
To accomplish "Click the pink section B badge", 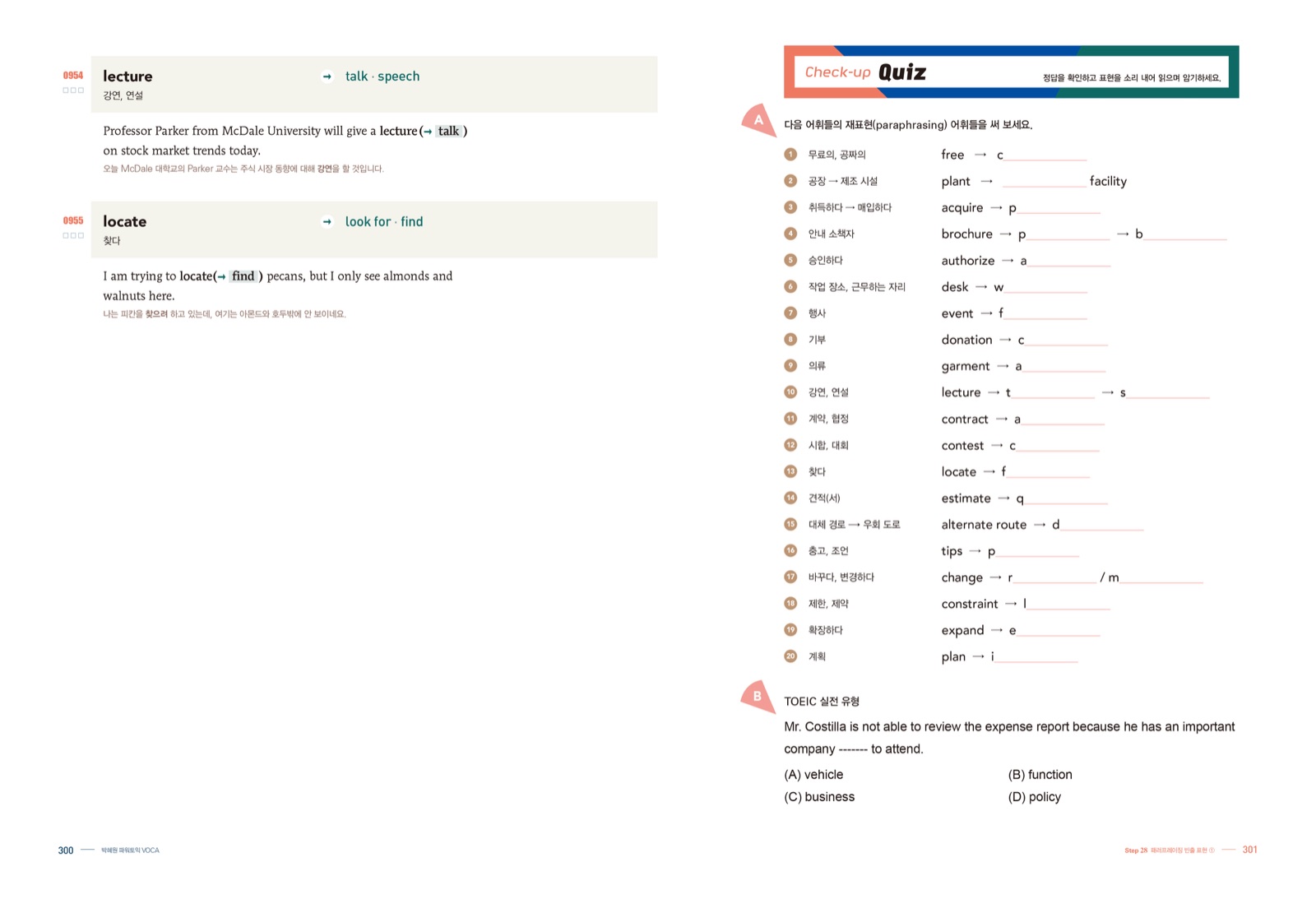I will [758, 696].
